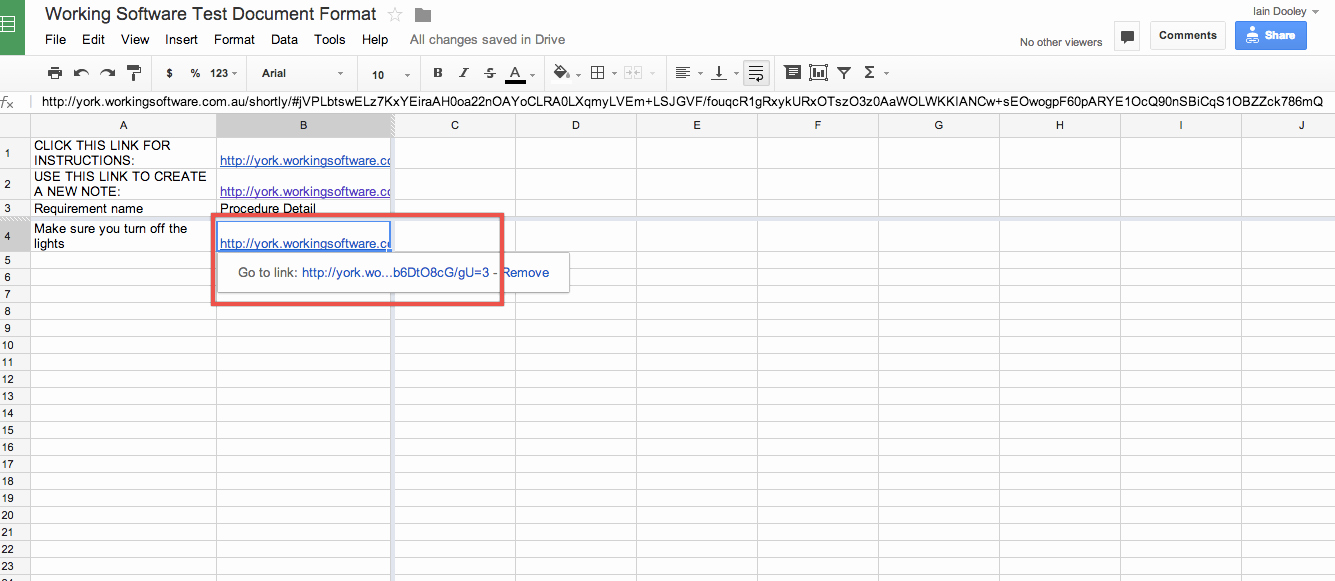Expand the vertical align dropdown arrow

pyautogui.click(x=736, y=75)
